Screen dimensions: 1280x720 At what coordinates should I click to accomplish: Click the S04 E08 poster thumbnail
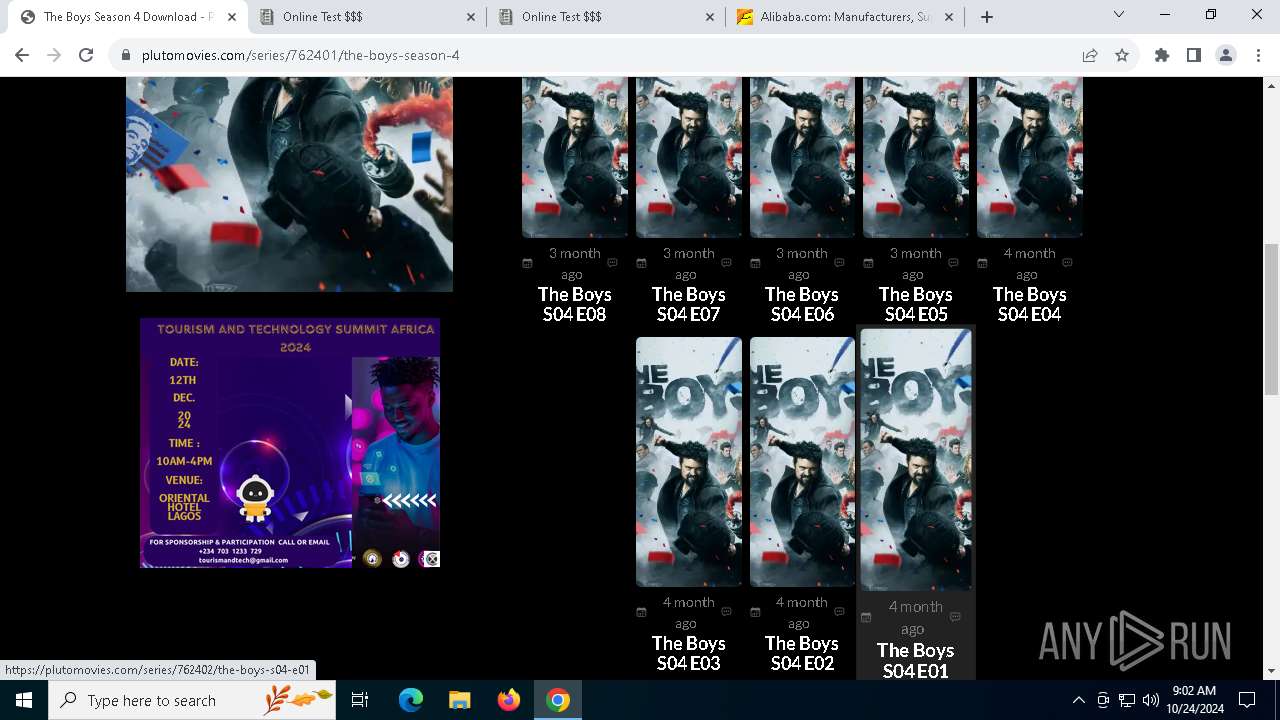click(575, 157)
